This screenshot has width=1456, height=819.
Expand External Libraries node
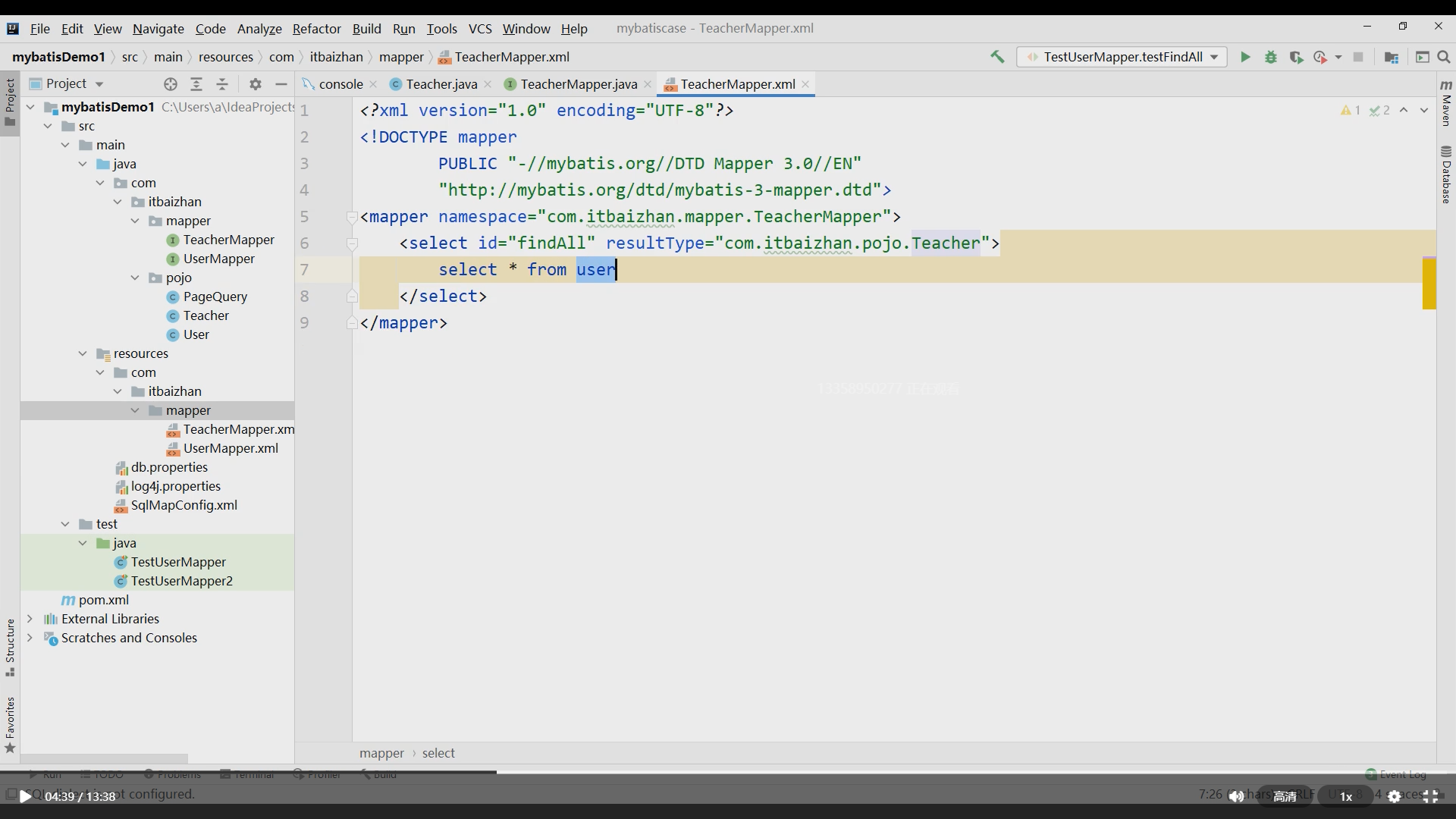pos(30,619)
